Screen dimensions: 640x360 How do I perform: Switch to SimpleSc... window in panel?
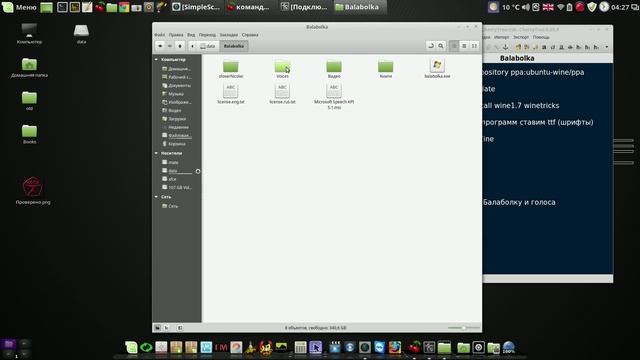tap(197, 7)
